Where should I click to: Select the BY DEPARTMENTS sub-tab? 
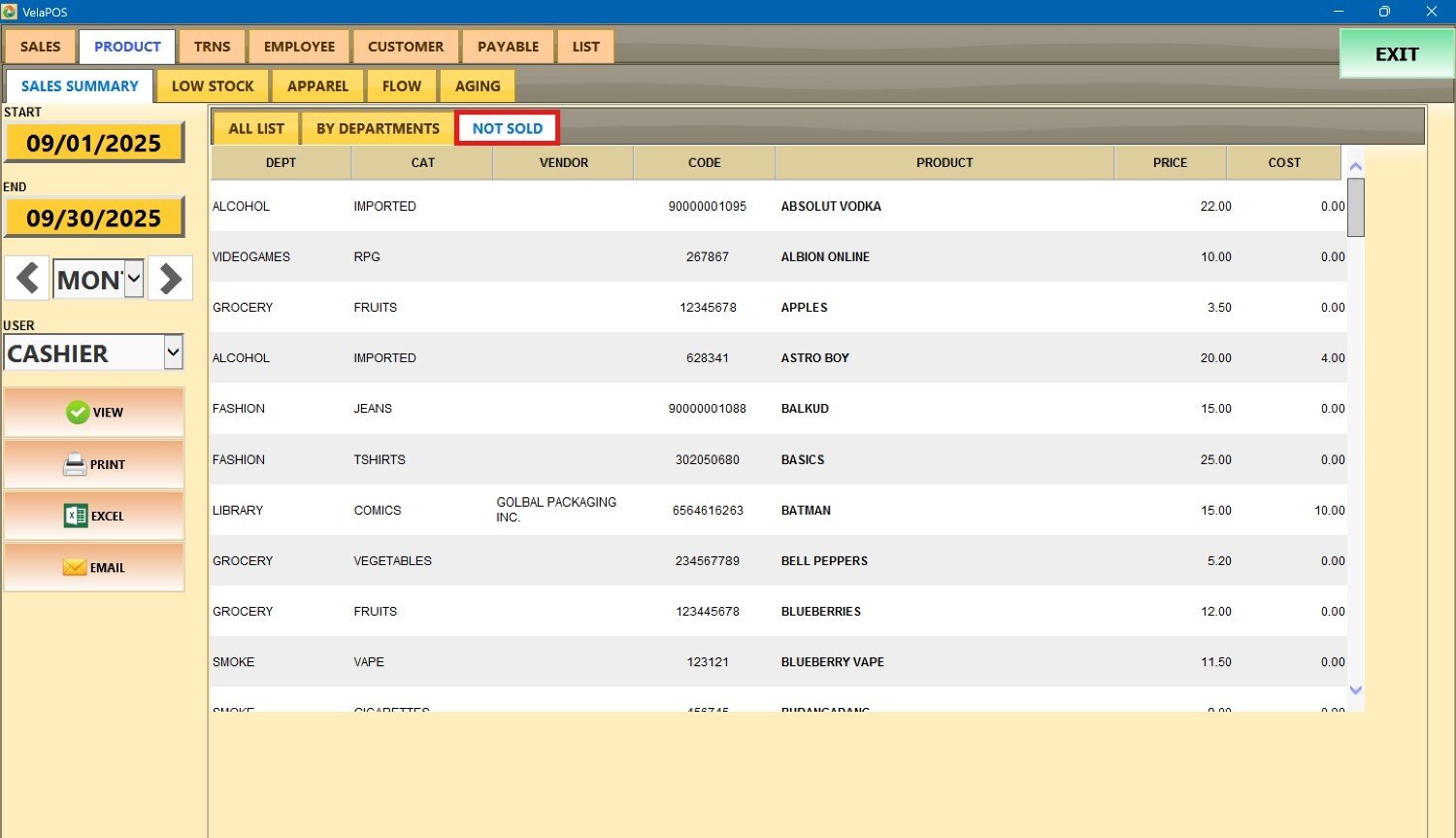coord(378,128)
